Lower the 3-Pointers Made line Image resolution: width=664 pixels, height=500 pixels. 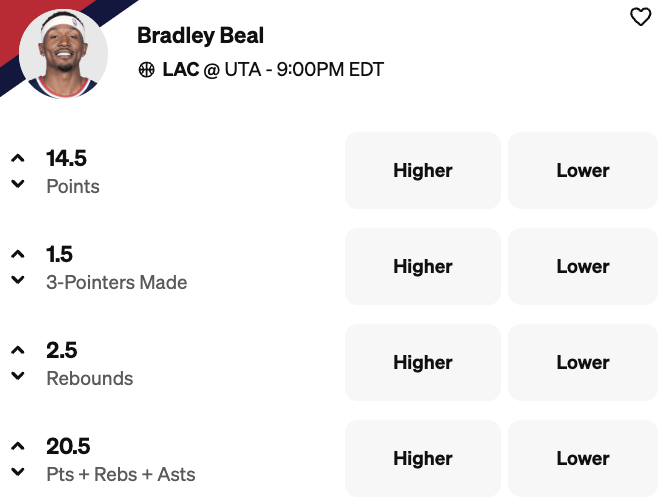click(x=18, y=280)
